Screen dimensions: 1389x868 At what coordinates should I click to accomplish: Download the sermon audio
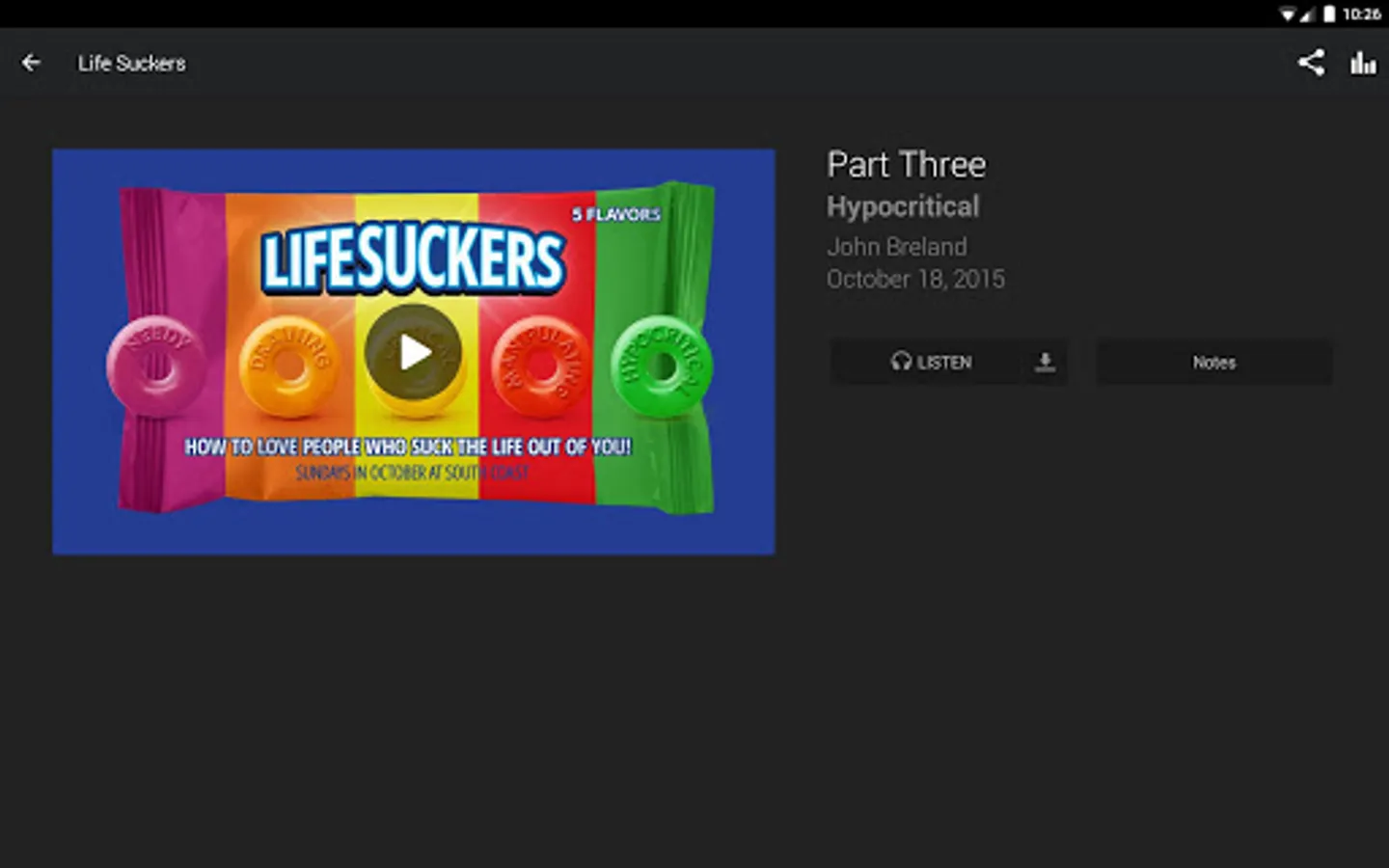1045,363
